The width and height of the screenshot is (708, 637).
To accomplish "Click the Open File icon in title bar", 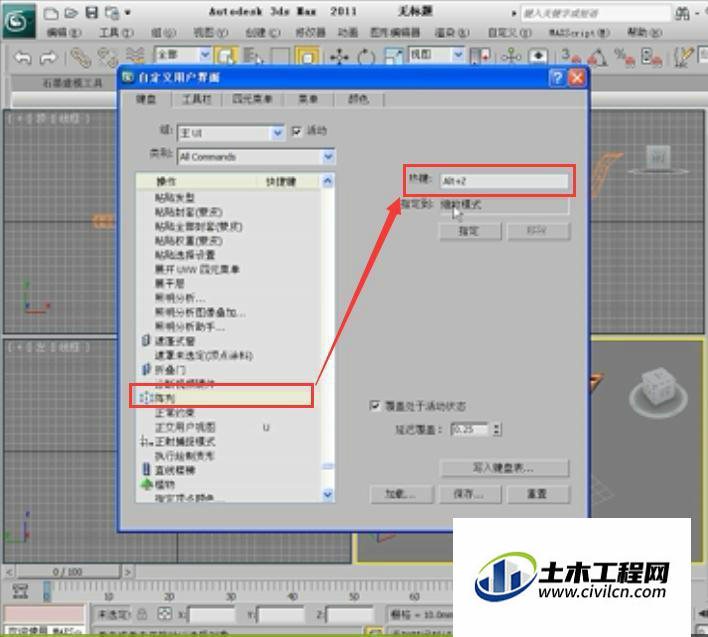I will (x=71, y=13).
